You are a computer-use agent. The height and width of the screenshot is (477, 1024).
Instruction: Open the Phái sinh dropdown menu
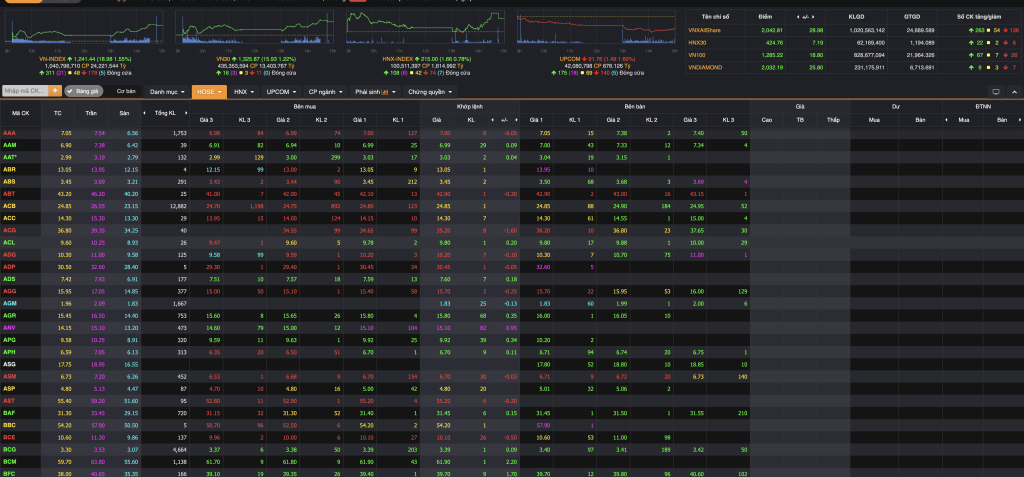(x=376, y=91)
